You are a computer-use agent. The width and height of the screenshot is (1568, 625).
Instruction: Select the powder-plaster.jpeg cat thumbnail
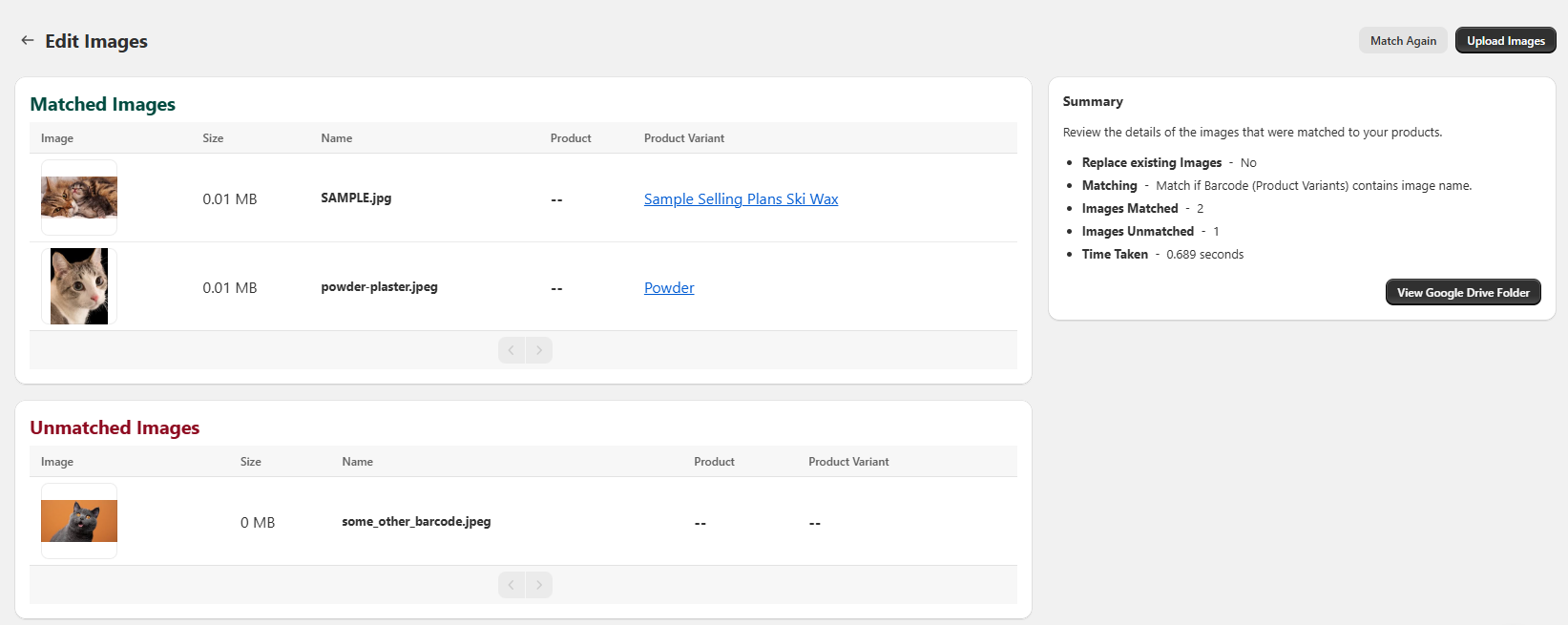click(x=79, y=286)
